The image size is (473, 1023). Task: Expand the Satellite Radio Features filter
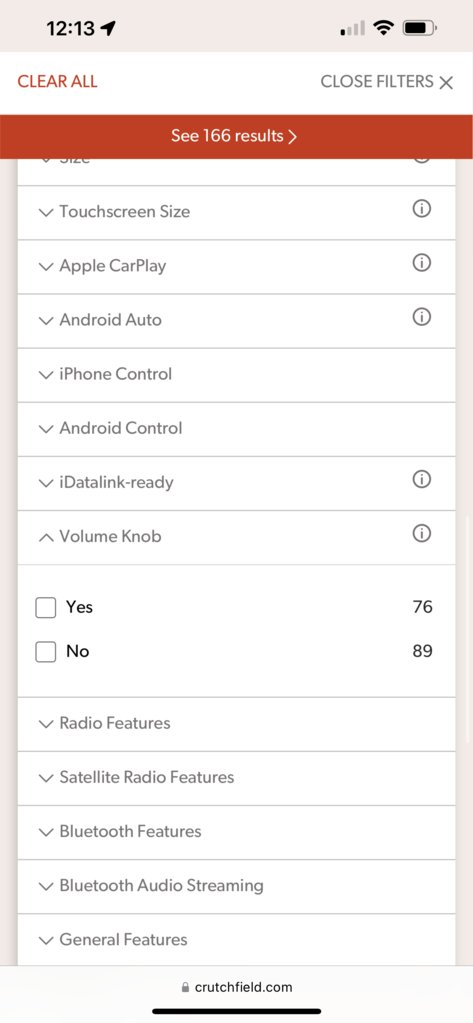tap(236, 778)
